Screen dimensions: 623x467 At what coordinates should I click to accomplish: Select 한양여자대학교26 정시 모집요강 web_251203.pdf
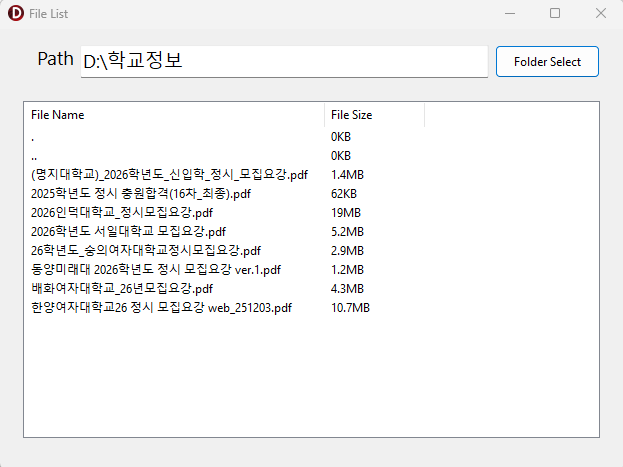tap(161, 308)
